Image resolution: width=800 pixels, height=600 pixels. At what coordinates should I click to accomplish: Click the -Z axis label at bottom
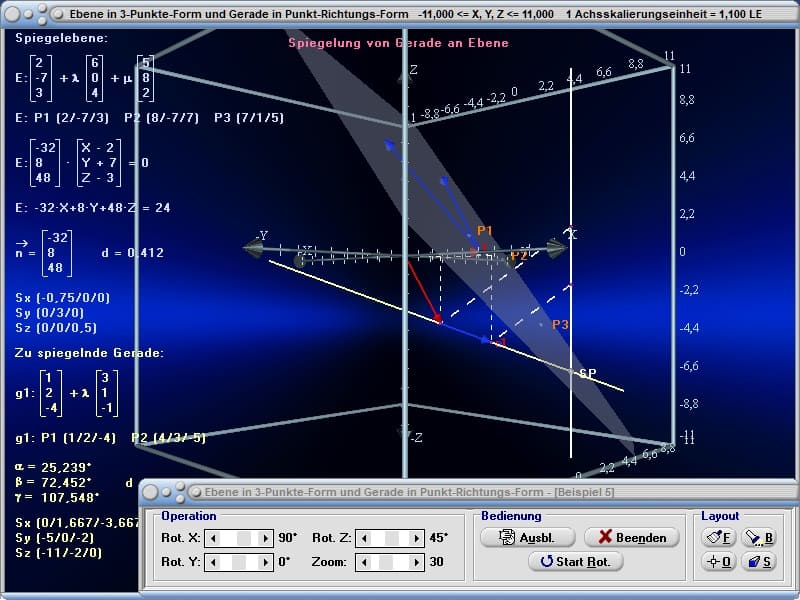tap(416, 438)
